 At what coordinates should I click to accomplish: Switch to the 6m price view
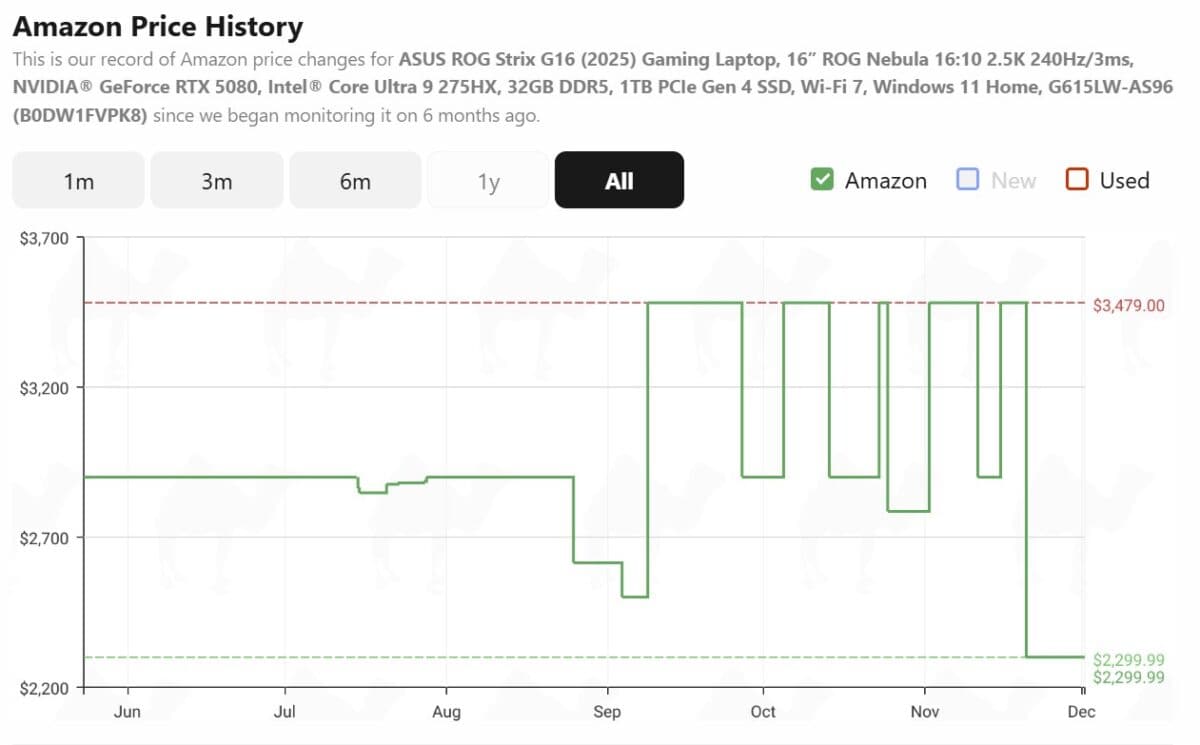point(356,180)
